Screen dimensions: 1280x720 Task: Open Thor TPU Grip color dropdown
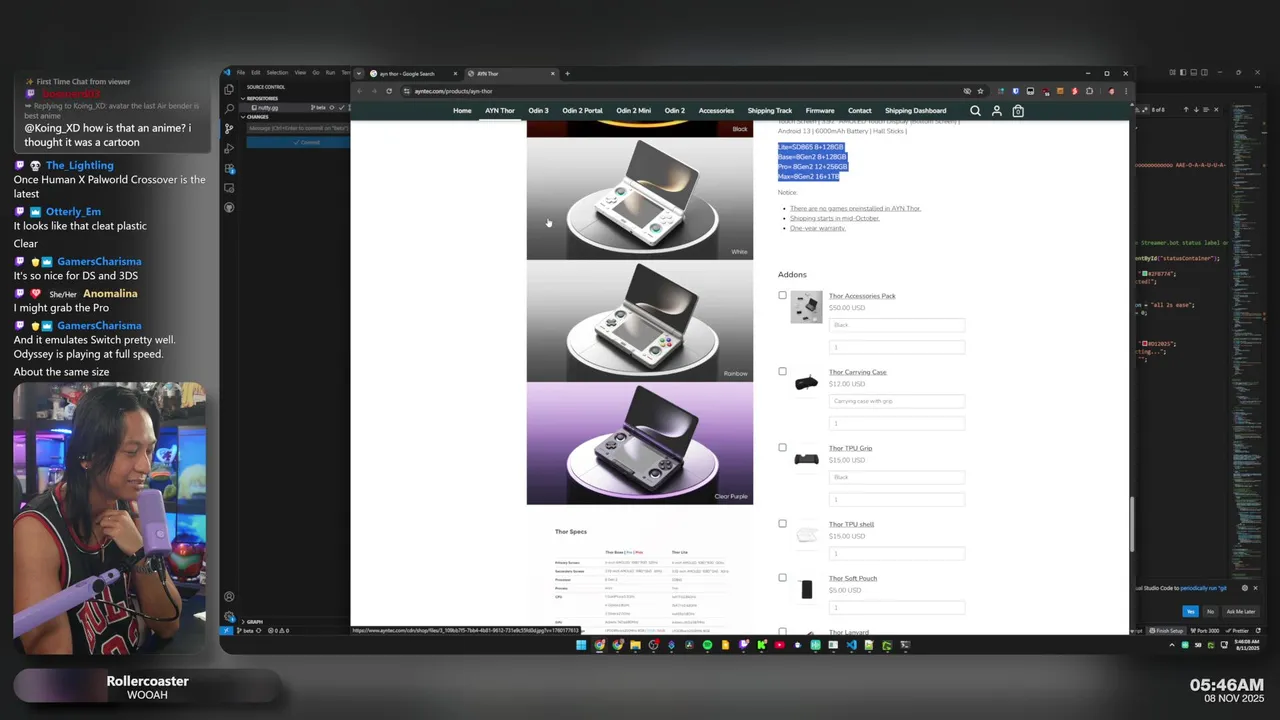click(x=897, y=477)
